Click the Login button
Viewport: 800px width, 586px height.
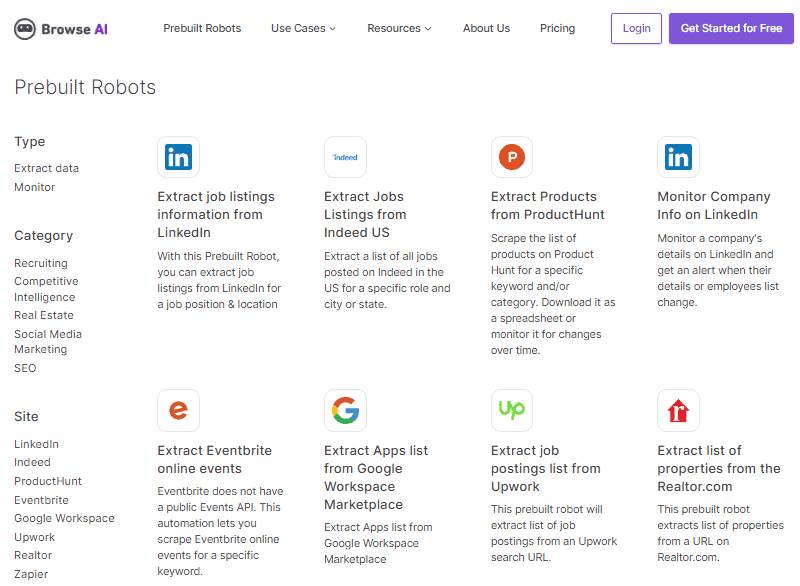pos(636,29)
